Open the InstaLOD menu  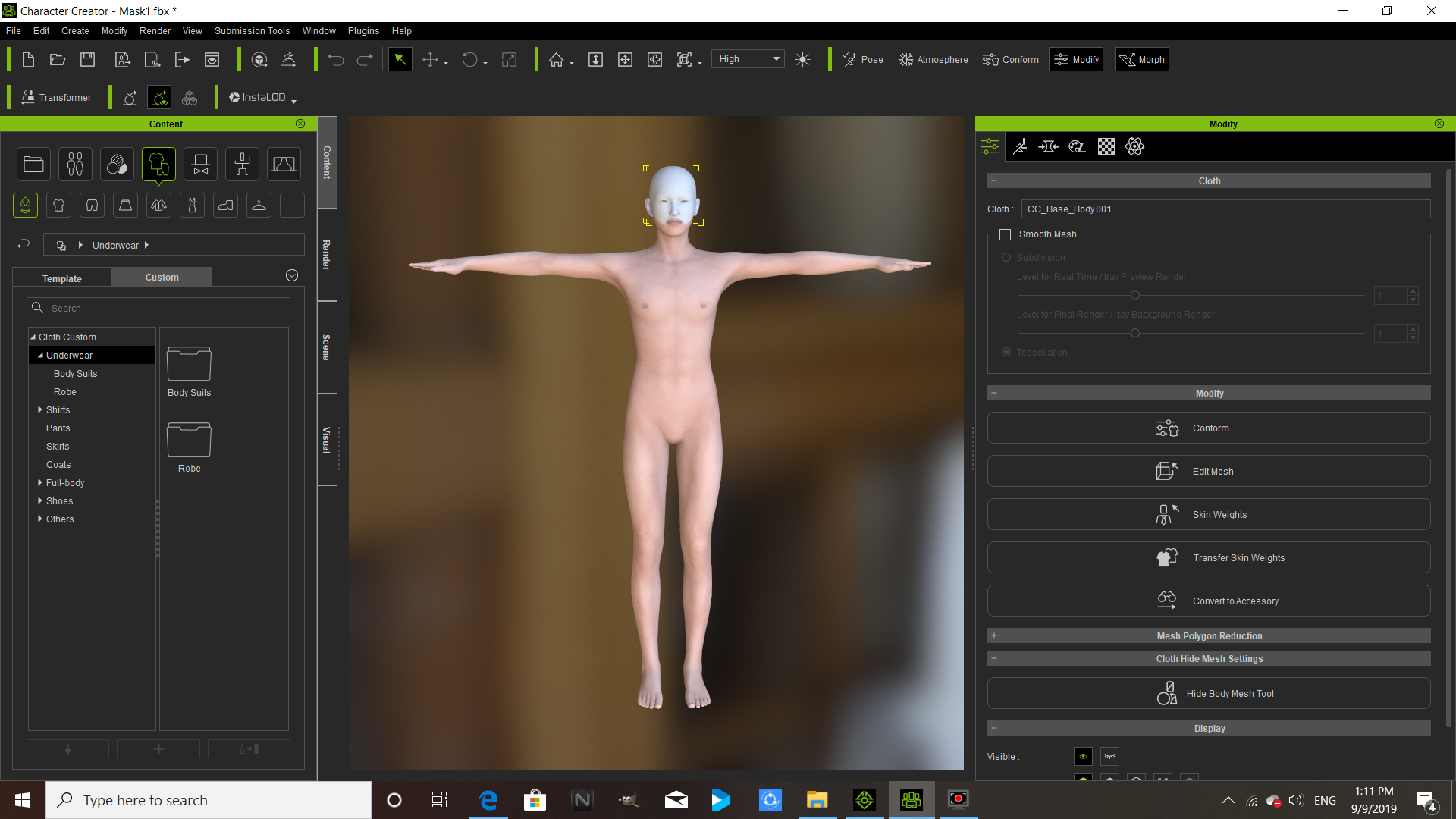tap(262, 97)
